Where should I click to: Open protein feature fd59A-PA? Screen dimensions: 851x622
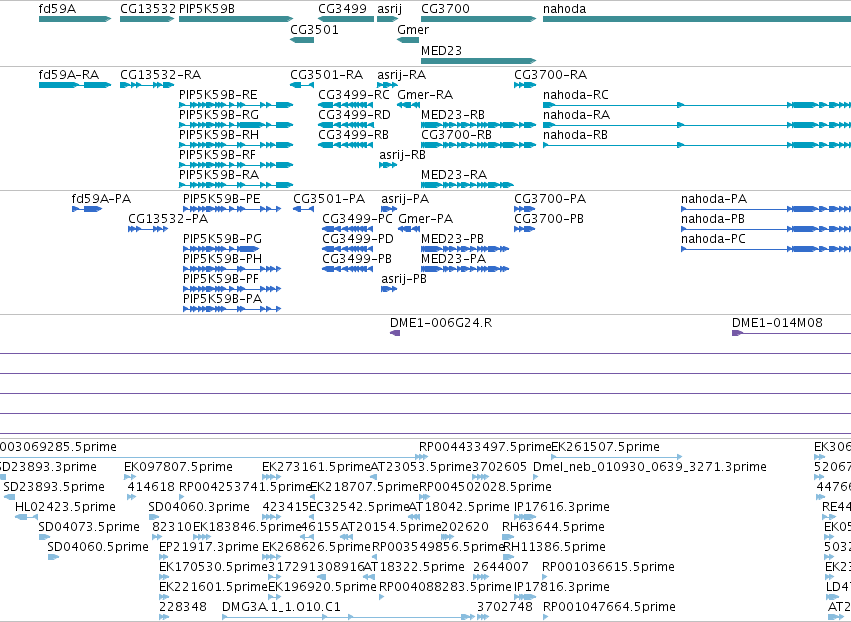tap(87, 209)
